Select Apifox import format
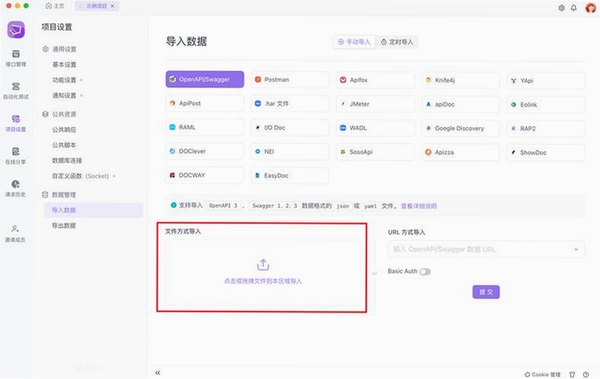This screenshot has width=600, height=379. coord(375,80)
